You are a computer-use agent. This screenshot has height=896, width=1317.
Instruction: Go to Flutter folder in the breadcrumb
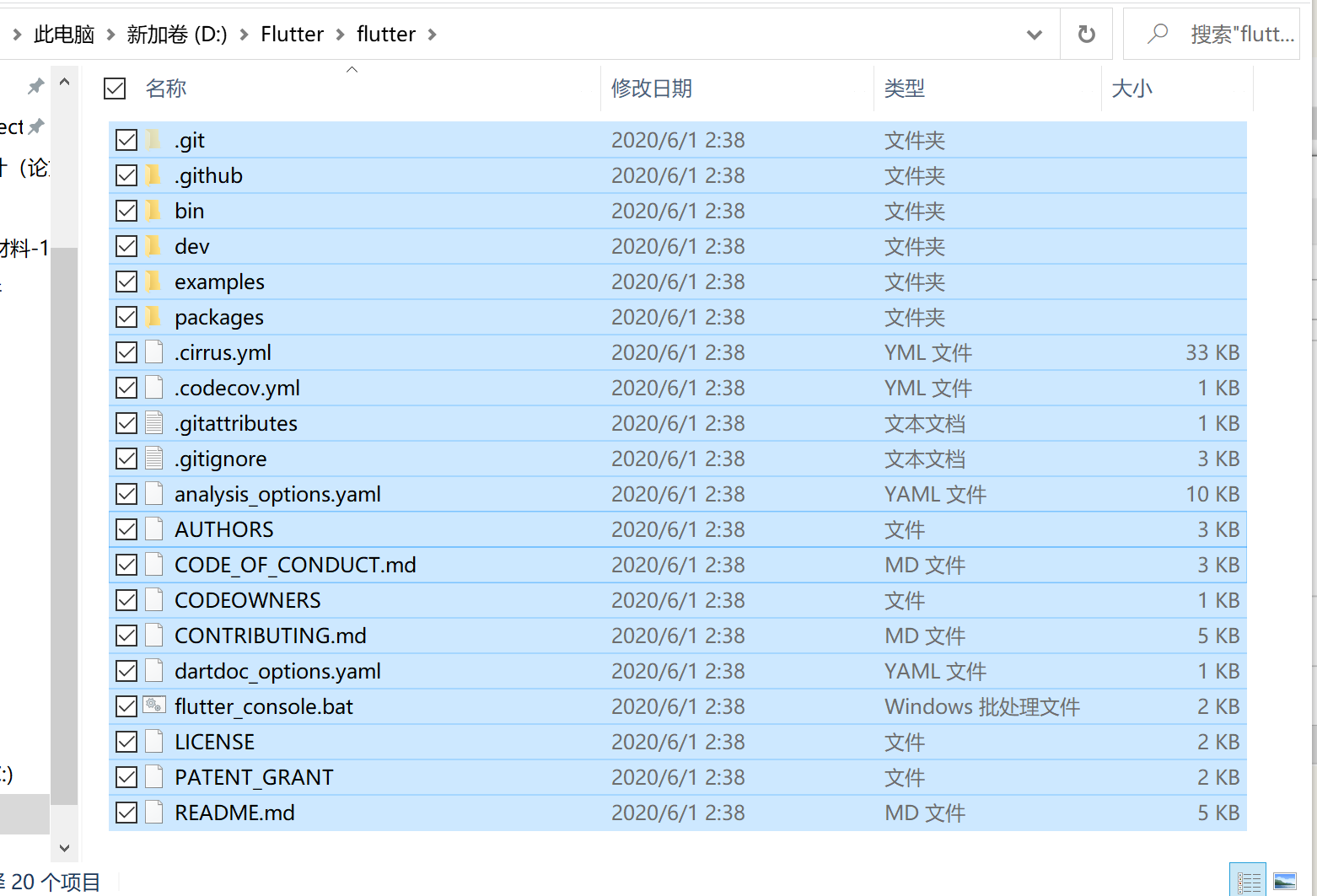293,35
